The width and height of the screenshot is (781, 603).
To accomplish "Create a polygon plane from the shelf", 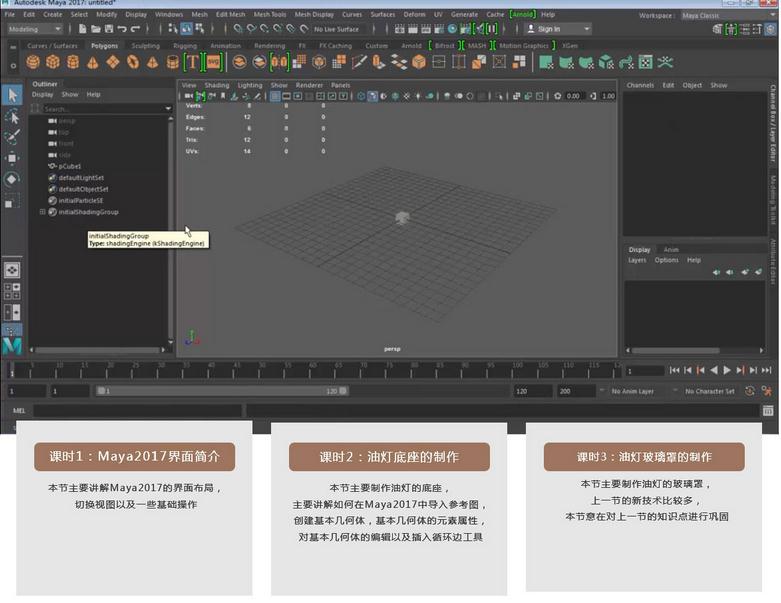I will coord(113,62).
